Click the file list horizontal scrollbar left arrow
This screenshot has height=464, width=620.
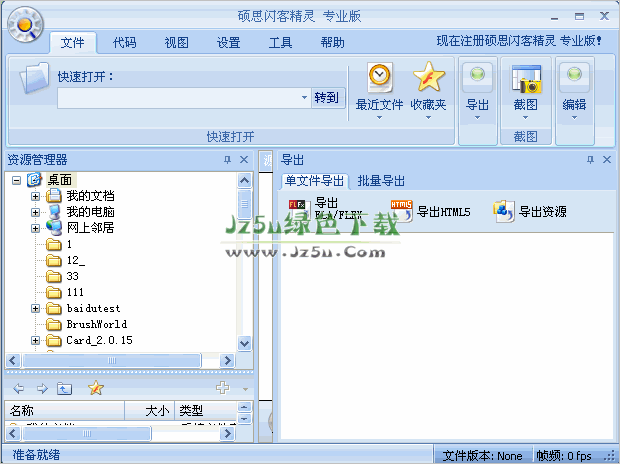coord(13,434)
